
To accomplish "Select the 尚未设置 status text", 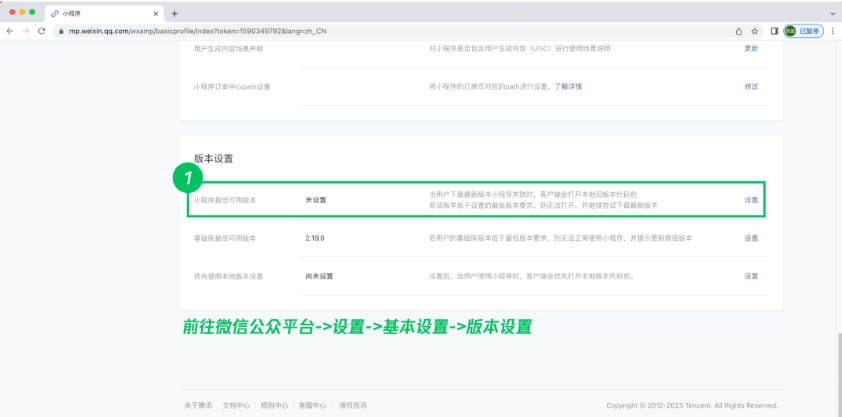I will [x=319, y=276].
